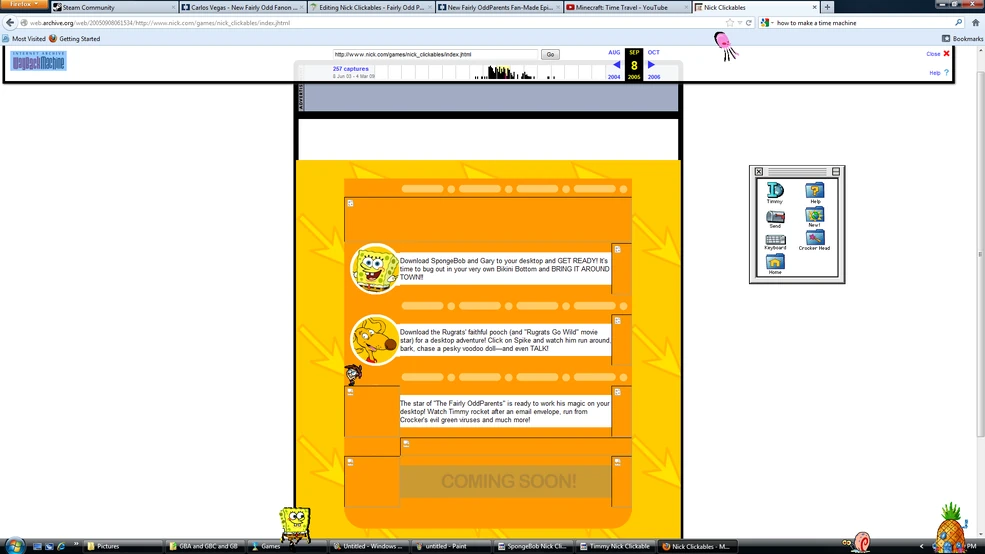Click the SpongeBob character standing on the taskbar
Image resolution: width=985 pixels, height=554 pixels.
[x=295, y=524]
